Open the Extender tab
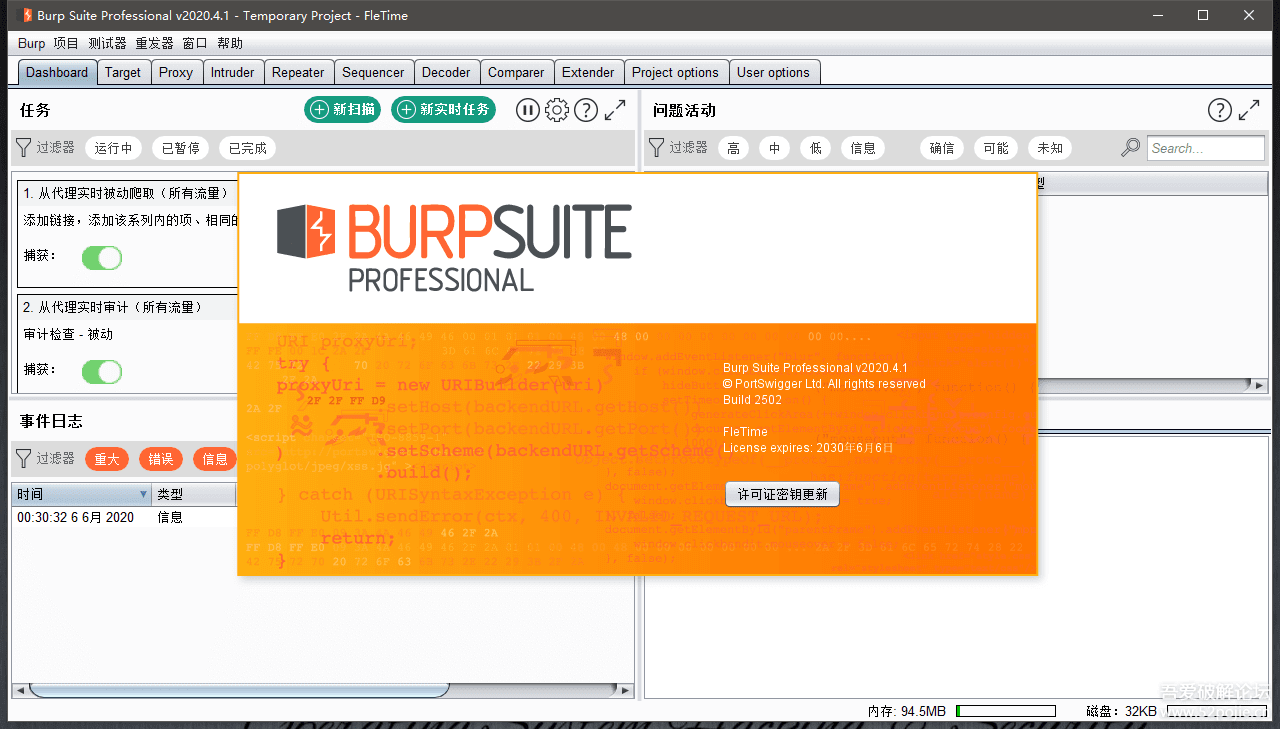 (x=588, y=72)
